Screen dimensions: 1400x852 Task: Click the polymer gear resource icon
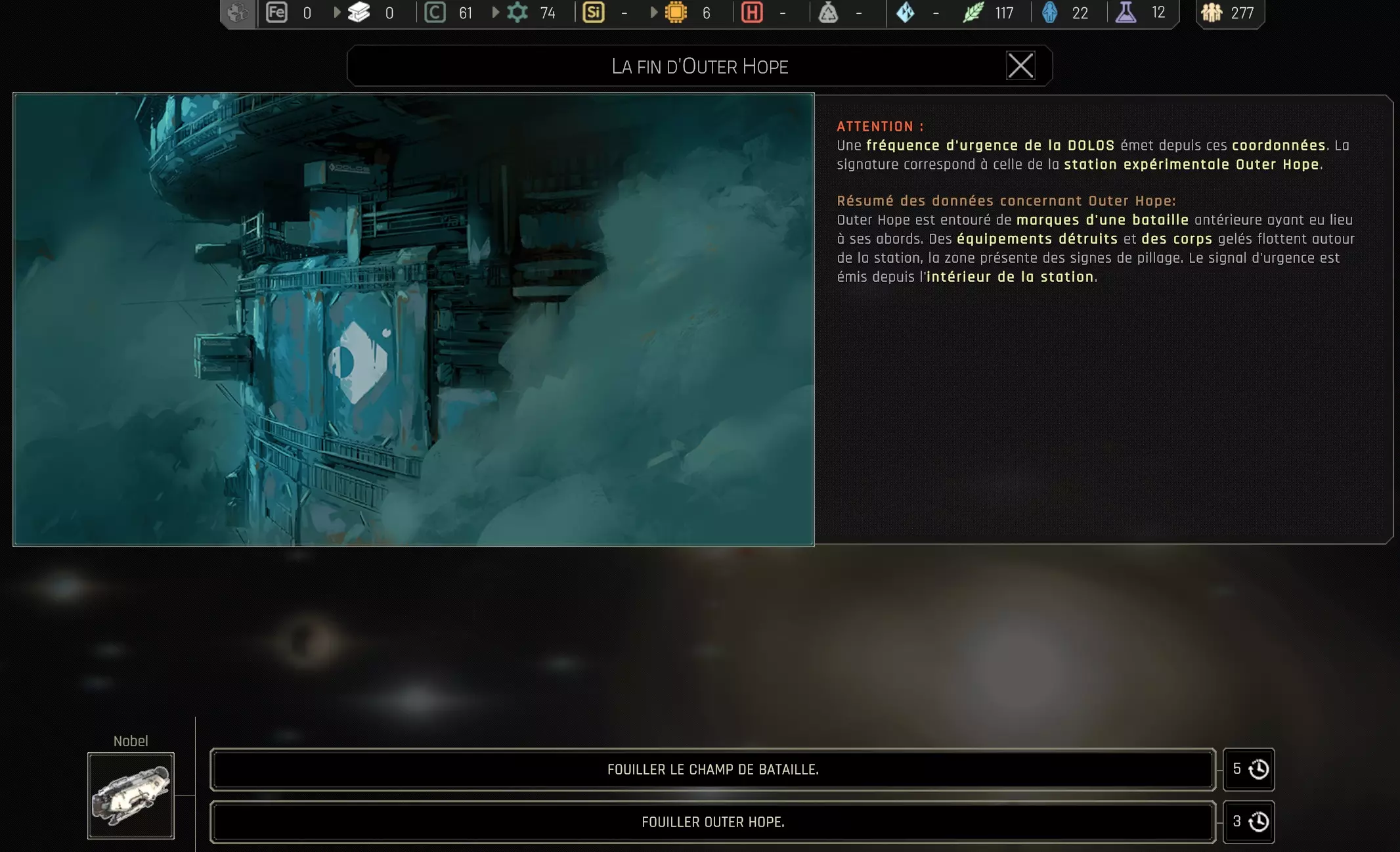[517, 12]
